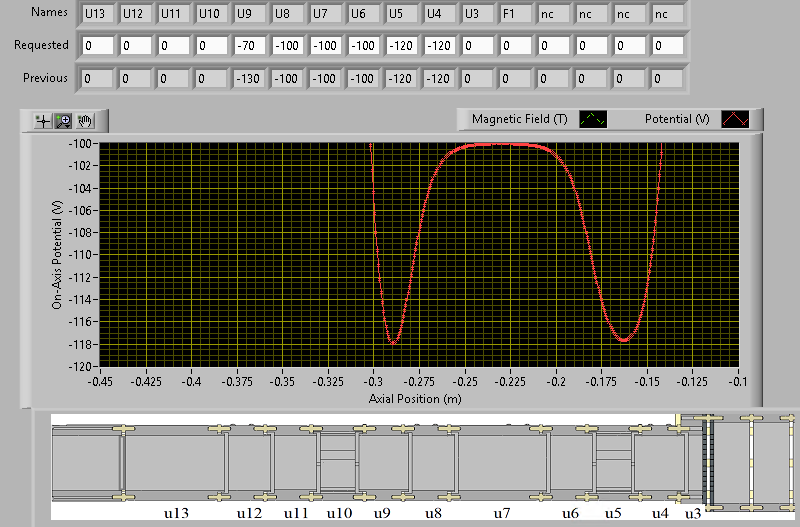Viewport: 800px width, 527px height.
Task: Click Previous value -120 for U4
Action: pyautogui.click(x=439, y=79)
